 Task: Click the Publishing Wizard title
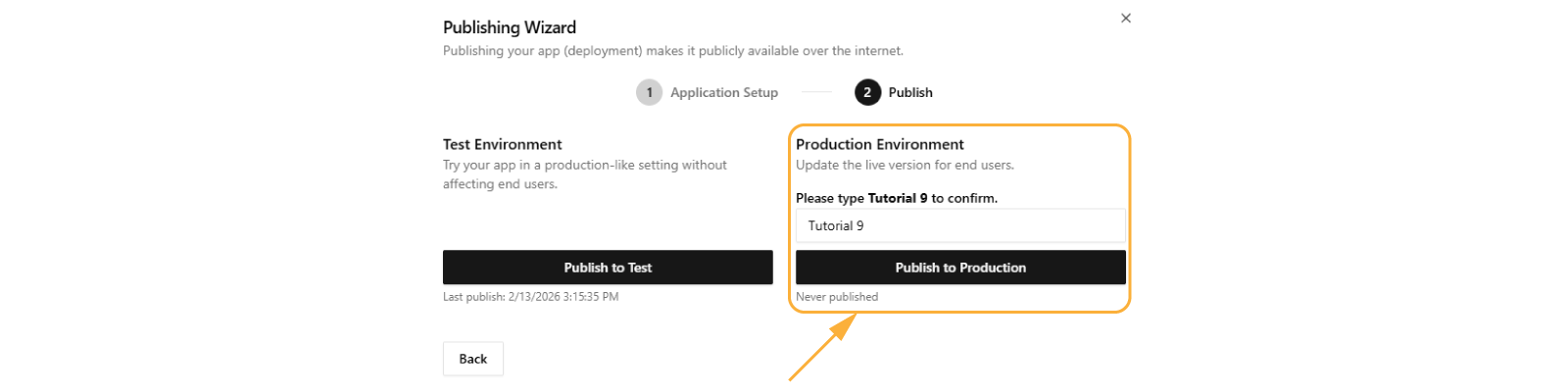click(509, 27)
